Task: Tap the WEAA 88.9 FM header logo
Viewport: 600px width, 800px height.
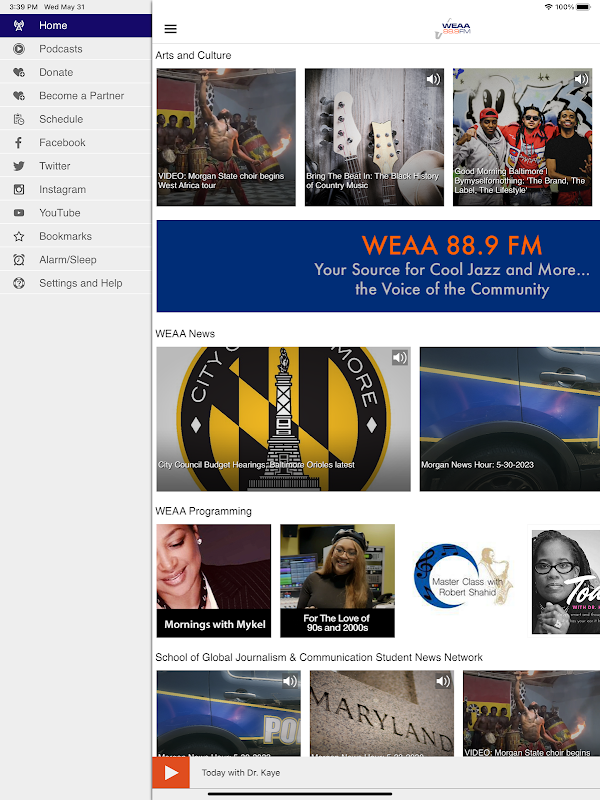Action: point(453,29)
